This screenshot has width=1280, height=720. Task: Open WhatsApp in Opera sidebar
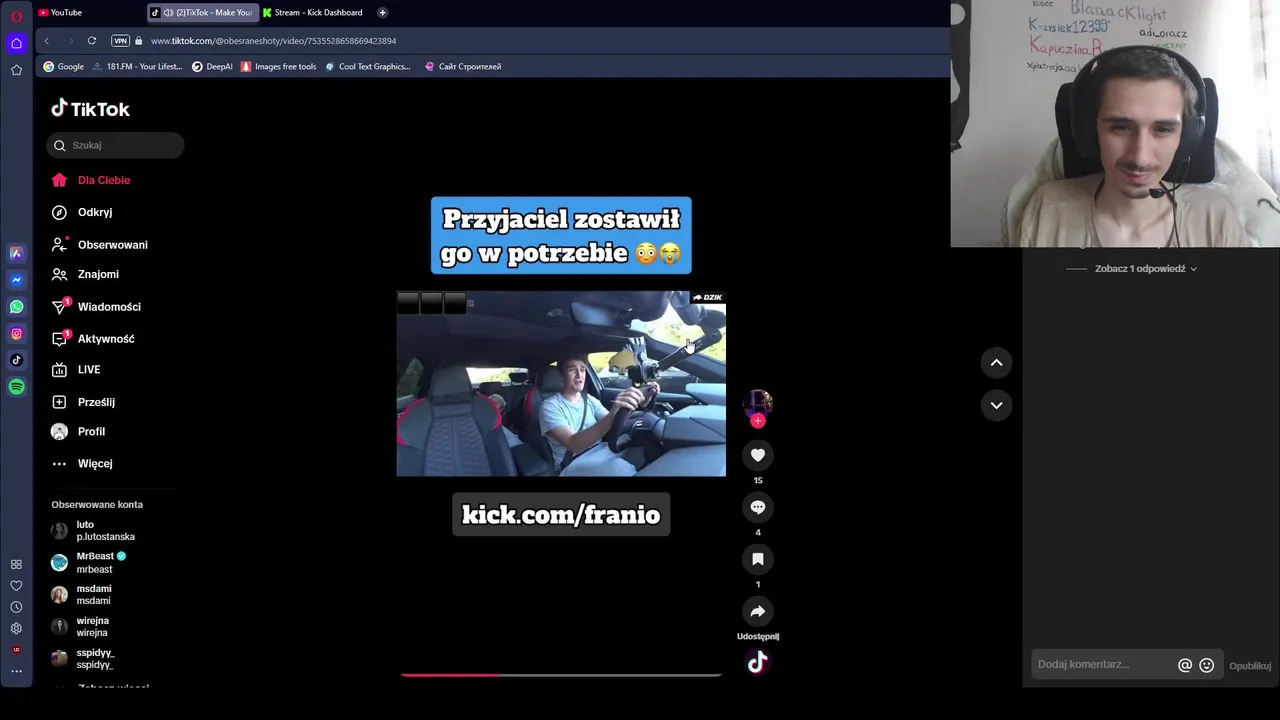(x=16, y=307)
